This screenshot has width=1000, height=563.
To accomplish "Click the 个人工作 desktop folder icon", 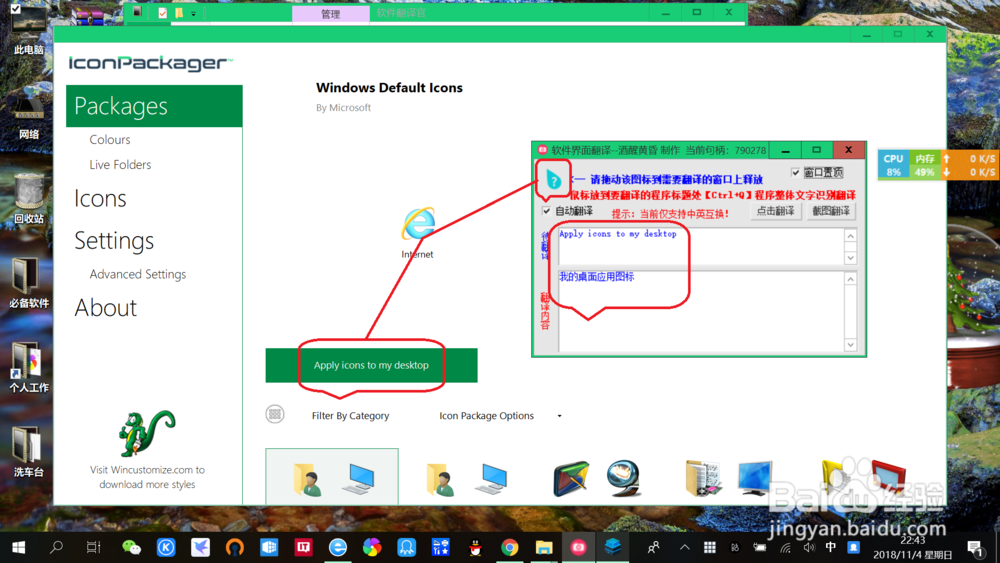I will point(29,368).
